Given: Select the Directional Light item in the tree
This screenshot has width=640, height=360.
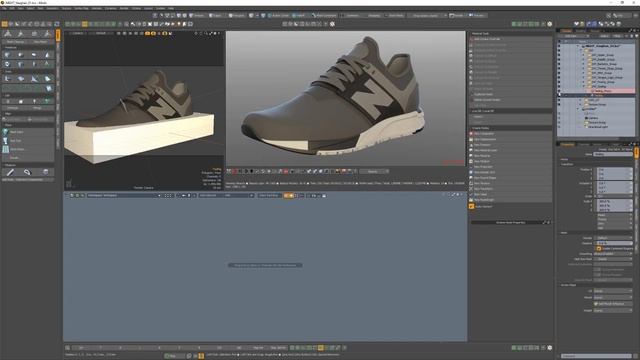Looking at the screenshot, I should click(599, 127).
